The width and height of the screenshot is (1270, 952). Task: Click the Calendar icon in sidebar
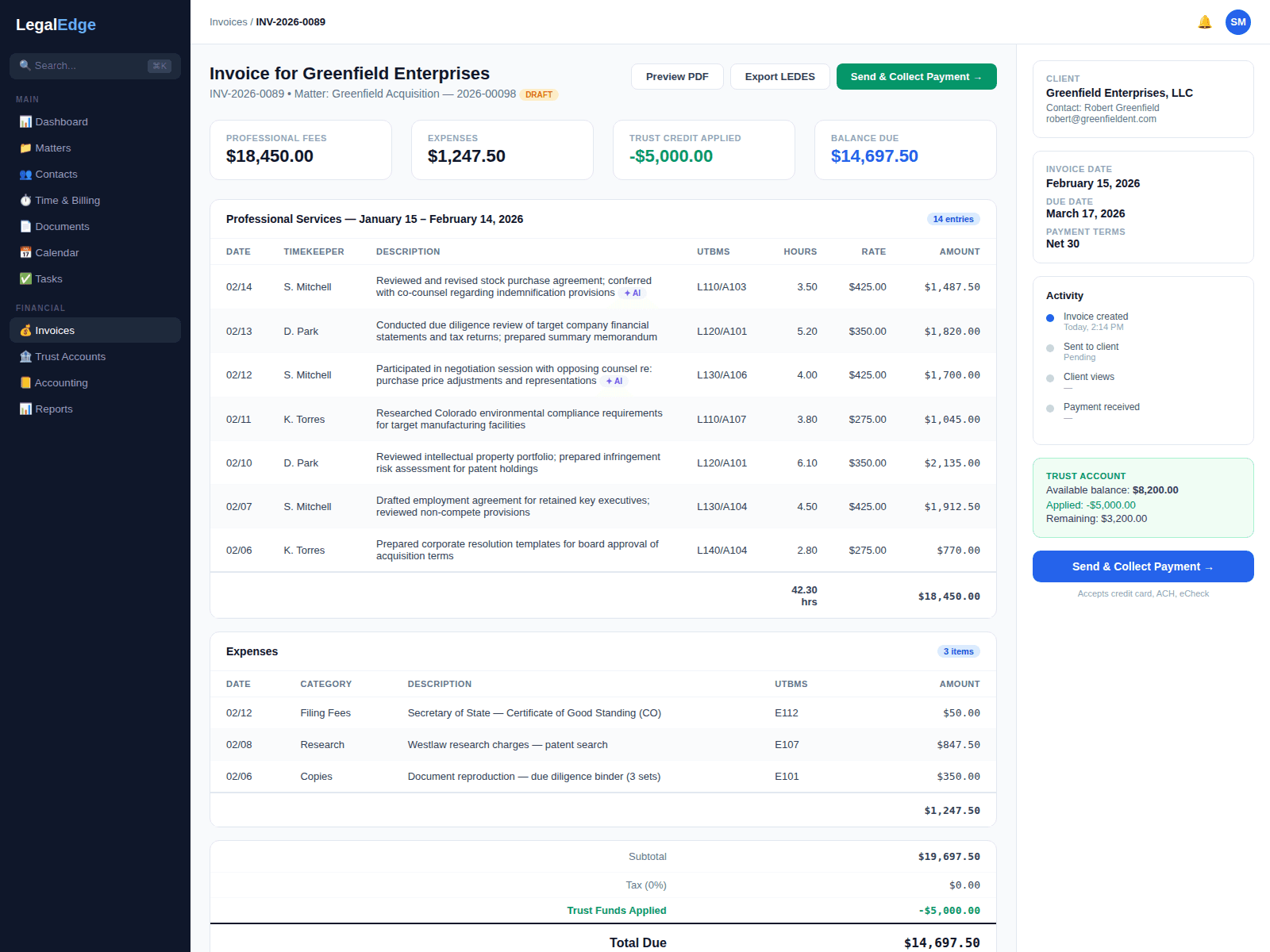click(x=25, y=253)
